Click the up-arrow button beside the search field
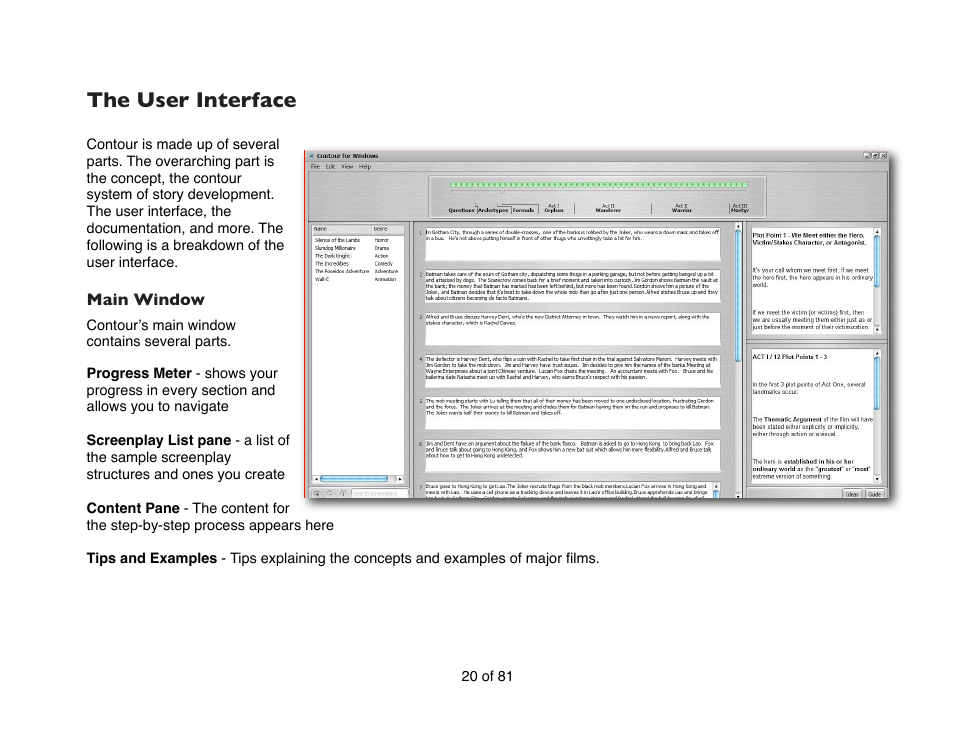 click(343, 493)
